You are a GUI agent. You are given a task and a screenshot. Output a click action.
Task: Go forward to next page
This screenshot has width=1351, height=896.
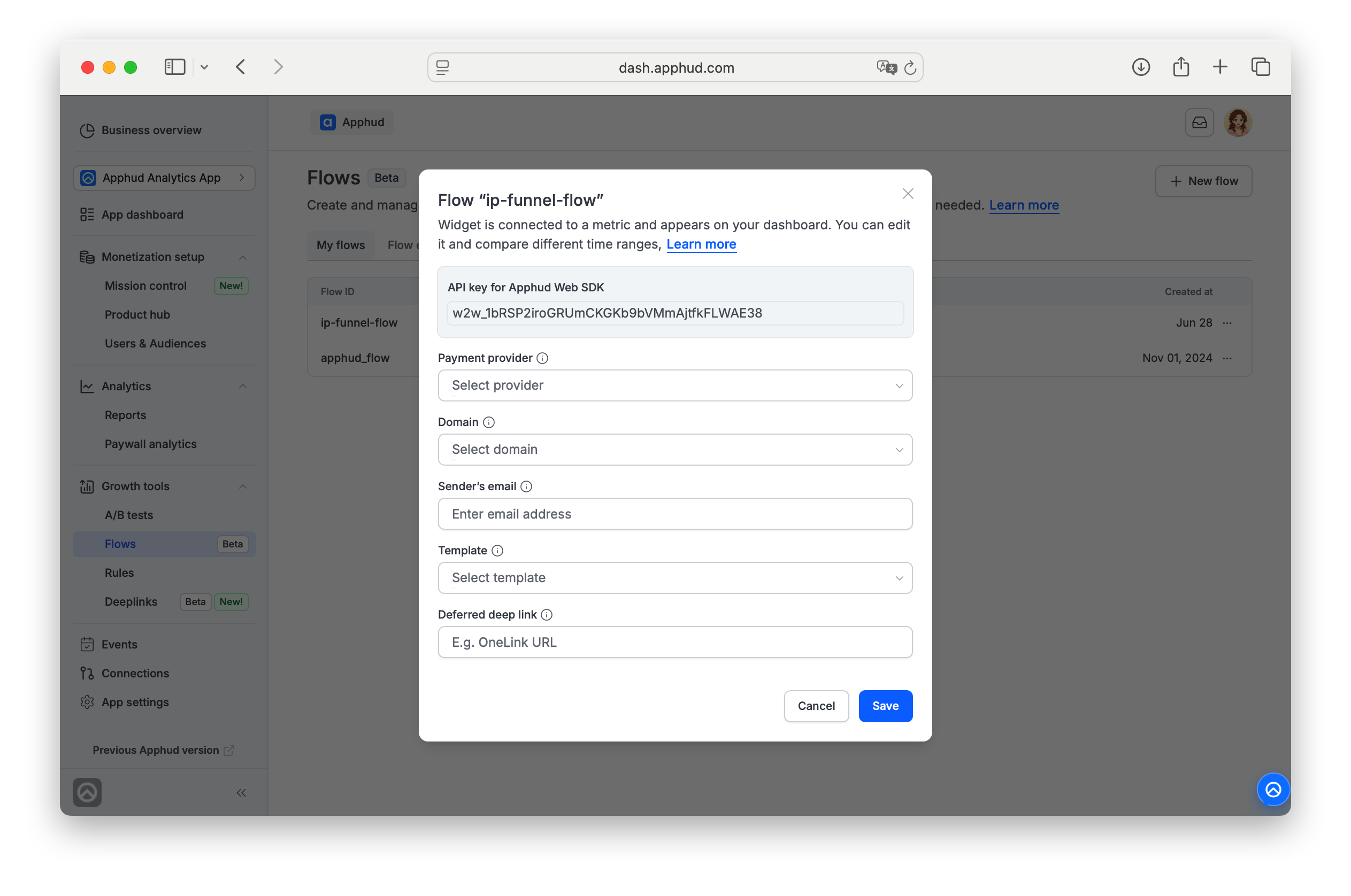[x=279, y=67]
